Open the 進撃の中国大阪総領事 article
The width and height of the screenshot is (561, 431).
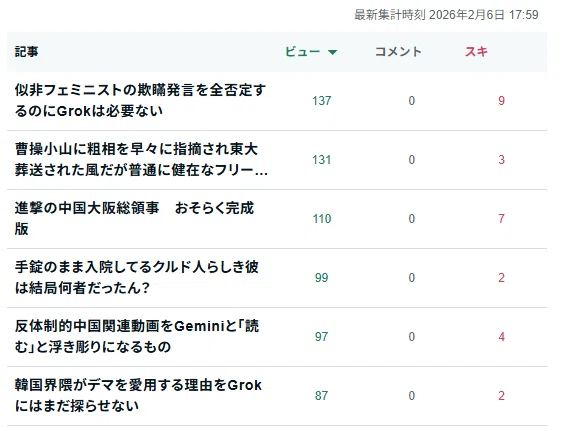135,219
